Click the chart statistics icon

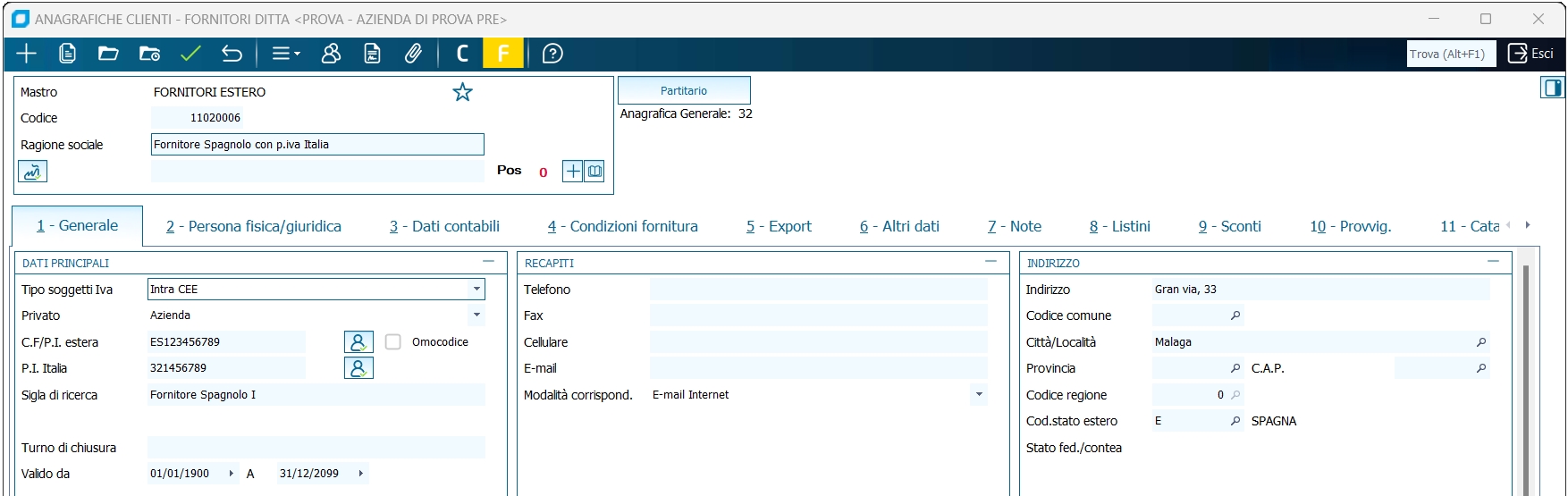[x=32, y=172]
